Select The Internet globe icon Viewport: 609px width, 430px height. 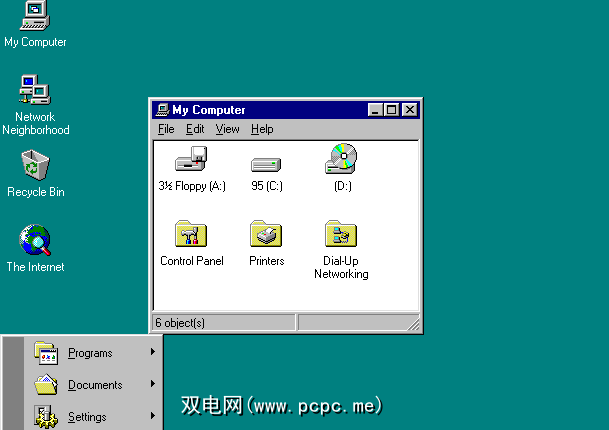pyautogui.click(x=35, y=240)
